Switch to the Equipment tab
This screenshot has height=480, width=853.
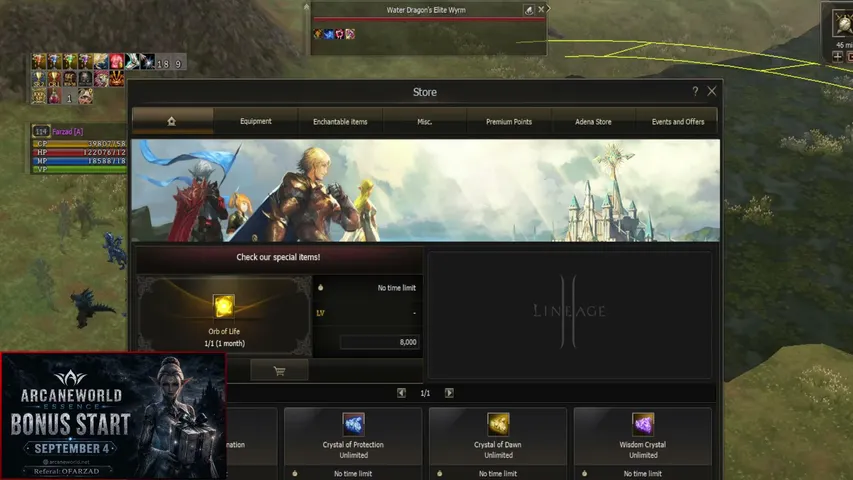[256, 121]
